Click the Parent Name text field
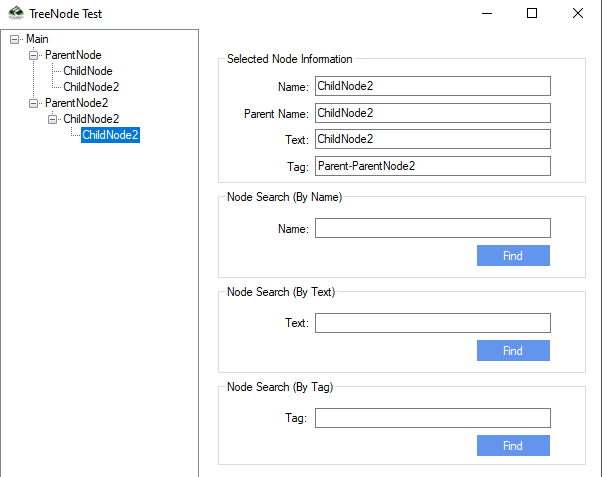The width and height of the screenshot is (602, 477). click(432, 113)
